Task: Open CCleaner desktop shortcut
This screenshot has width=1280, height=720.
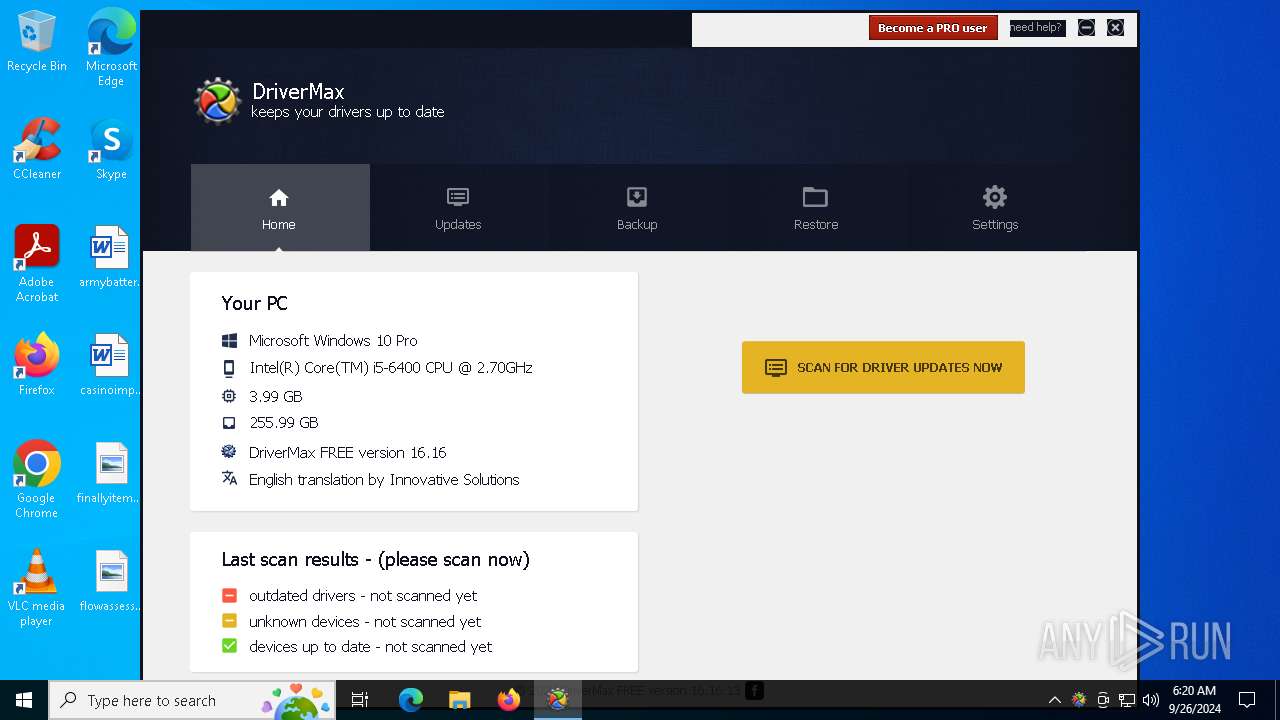Action: coord(37,149)
